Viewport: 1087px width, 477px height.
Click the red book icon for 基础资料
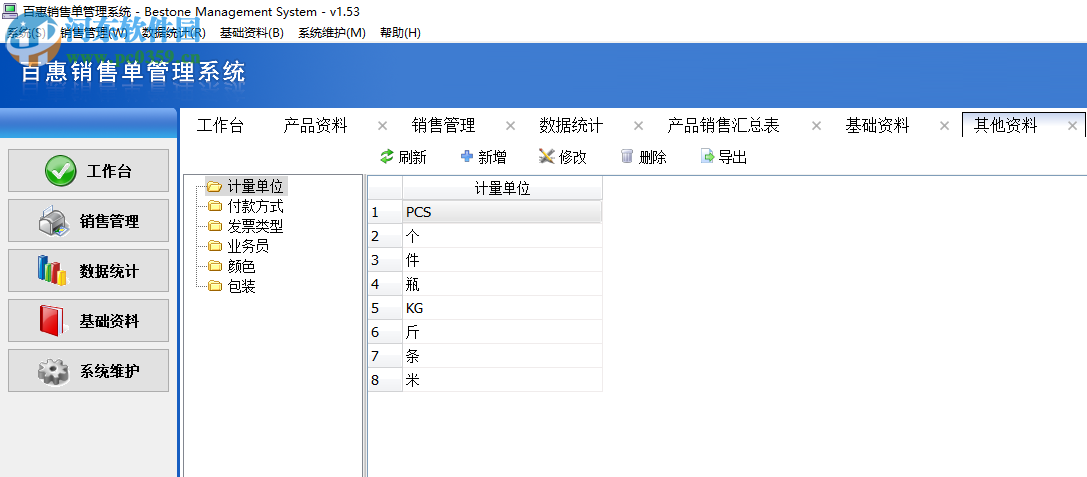52,321
